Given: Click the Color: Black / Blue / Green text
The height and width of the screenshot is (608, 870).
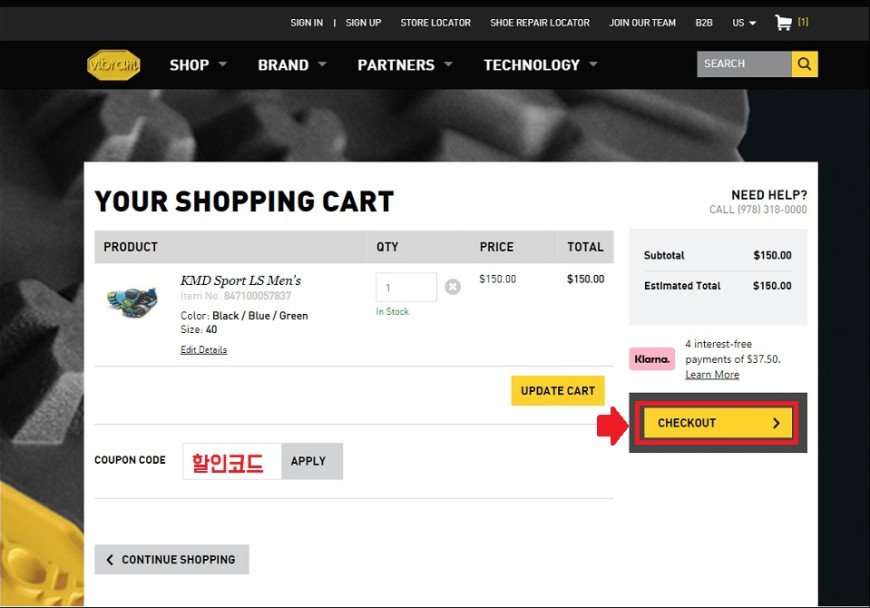Looking at the screenshot, I should click(244, 315).
